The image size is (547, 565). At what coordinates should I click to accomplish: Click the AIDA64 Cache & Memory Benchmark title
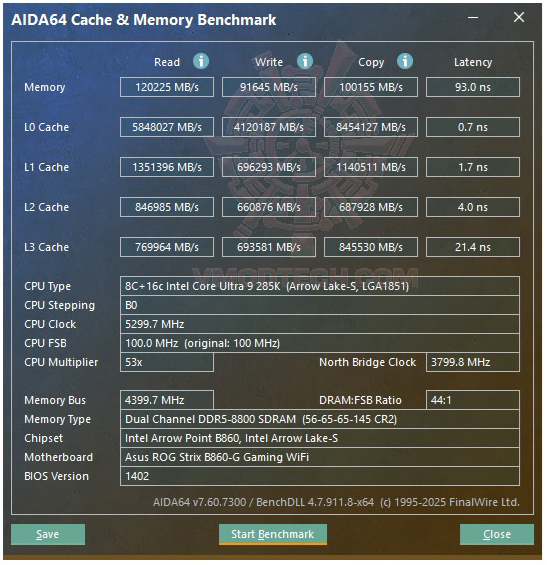144,20
